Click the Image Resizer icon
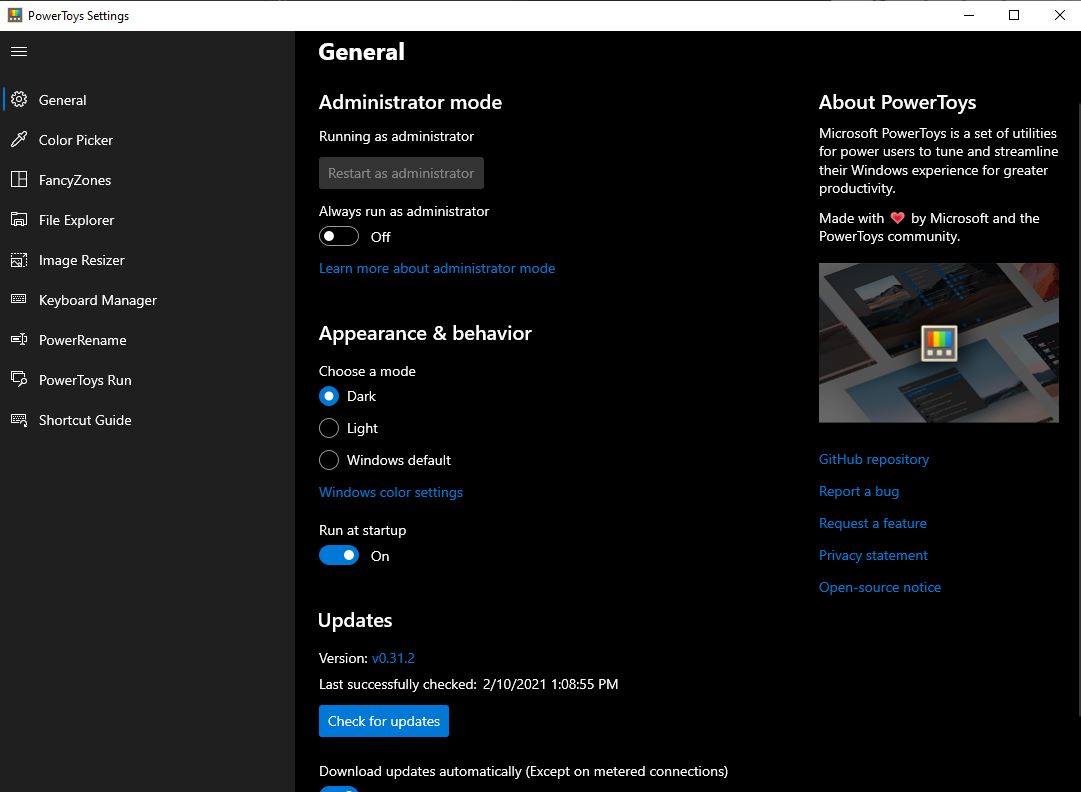1081x792 pixels. coord(19,260)
